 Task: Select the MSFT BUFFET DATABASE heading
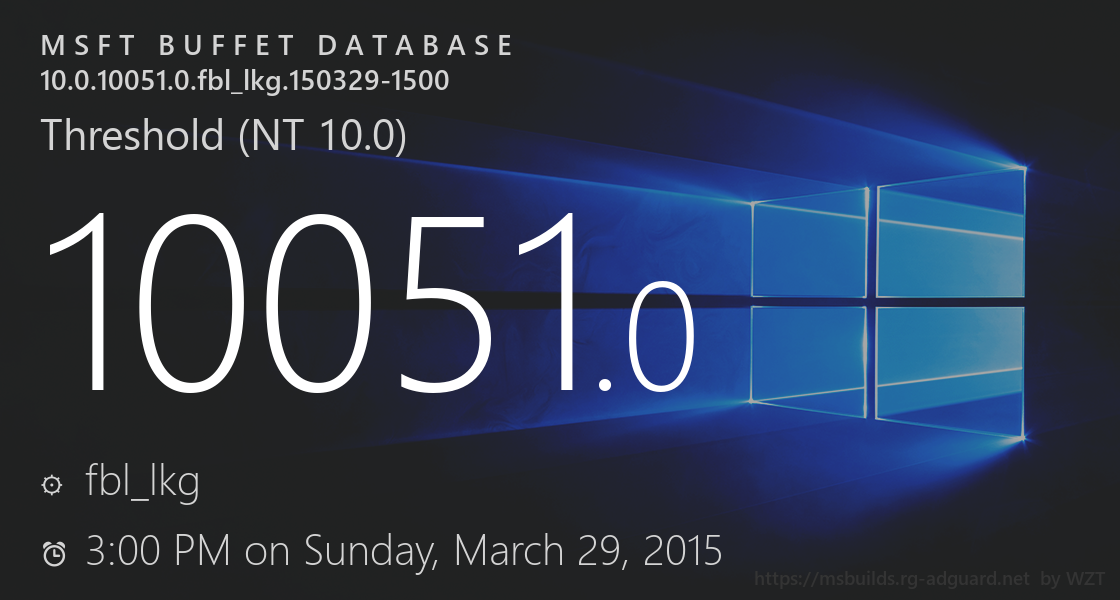tap(277, 46)
